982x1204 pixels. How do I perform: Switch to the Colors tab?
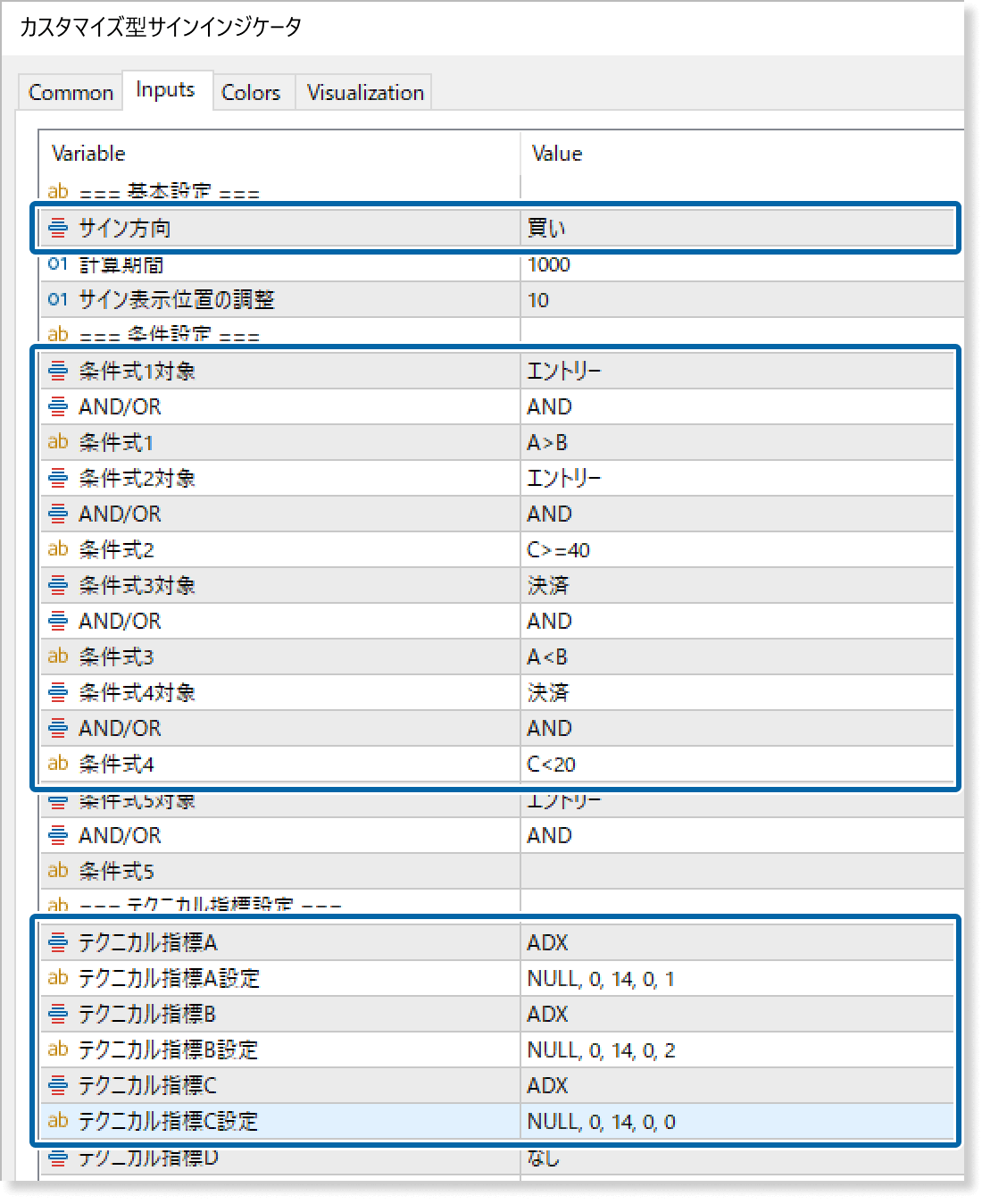tap(252, 91)
